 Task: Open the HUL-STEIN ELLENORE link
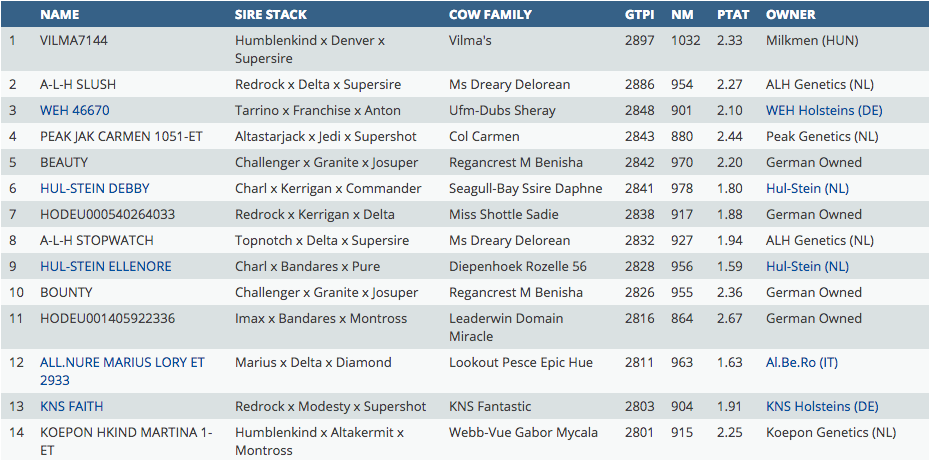[106, 267]
